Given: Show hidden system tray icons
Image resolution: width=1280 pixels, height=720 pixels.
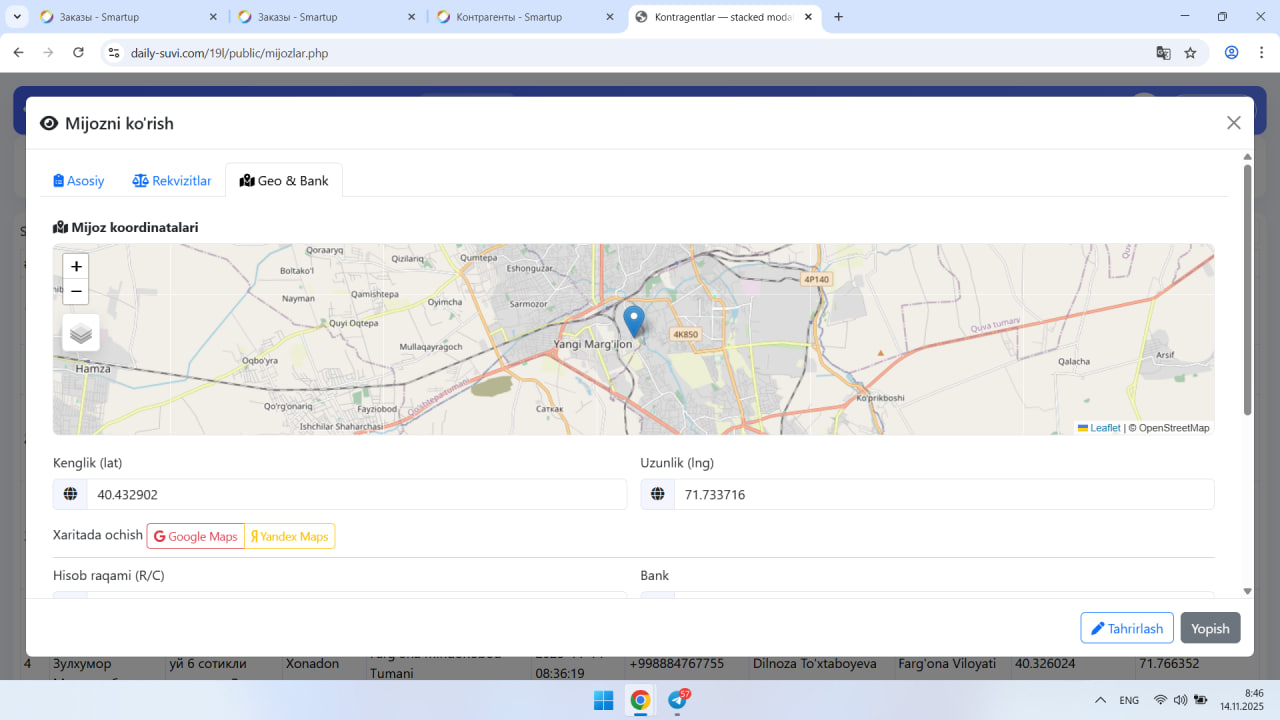Looking at the screenshot, I should click(x=1100, y=700).
